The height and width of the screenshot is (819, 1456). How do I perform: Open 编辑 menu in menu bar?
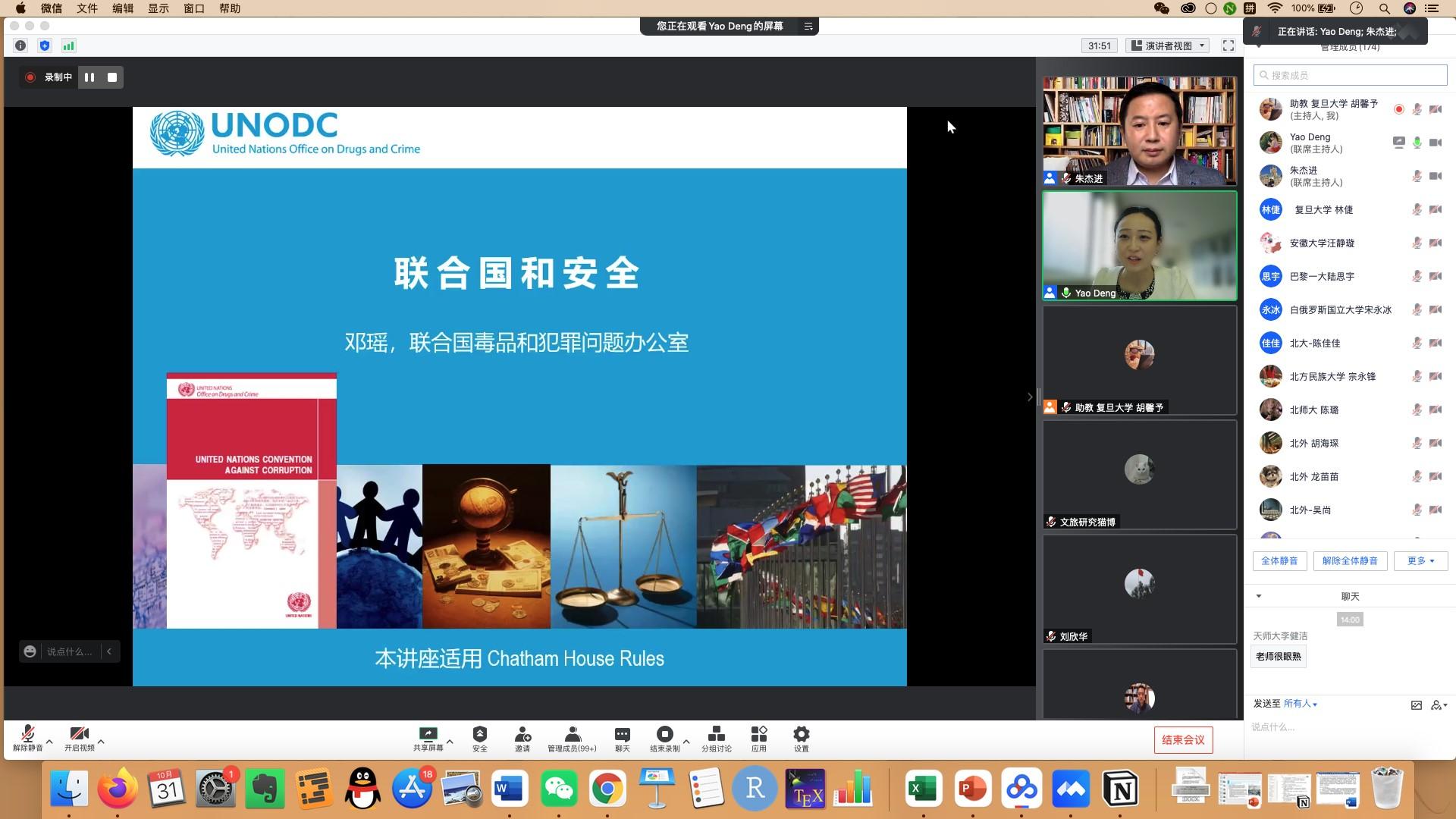click(x=123, y=8)
